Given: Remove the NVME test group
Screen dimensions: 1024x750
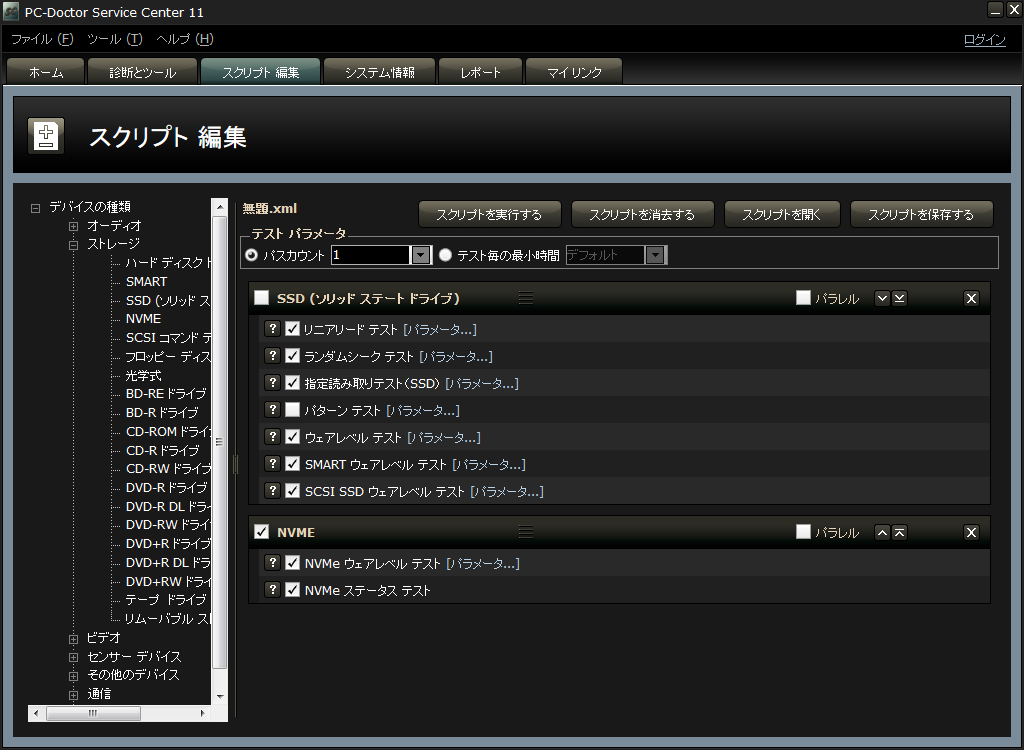Looking at the screenshot, I should pyautogui.click(x=971, y=532).
